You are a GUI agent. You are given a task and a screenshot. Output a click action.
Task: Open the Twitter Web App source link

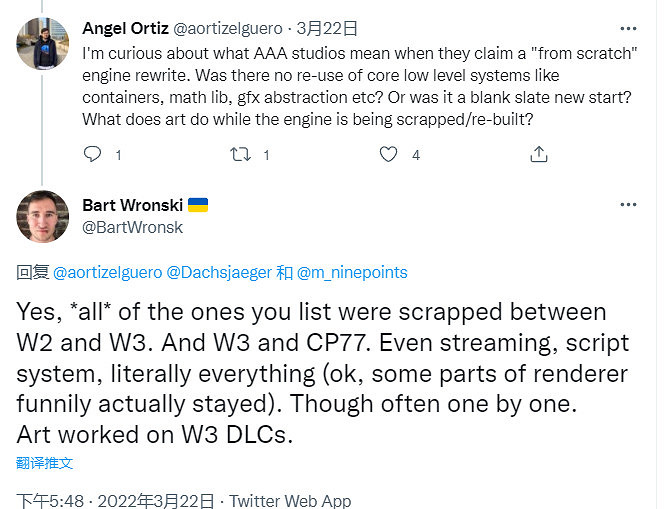click(x=291, y=500)
